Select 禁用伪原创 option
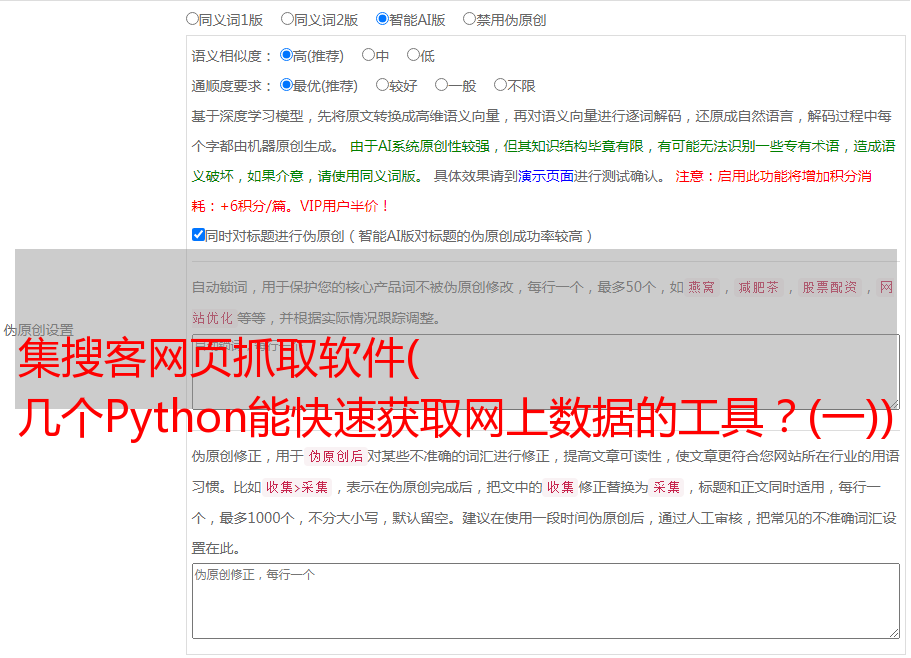Screen dimensions: 911x658 (x=469, y=19)
